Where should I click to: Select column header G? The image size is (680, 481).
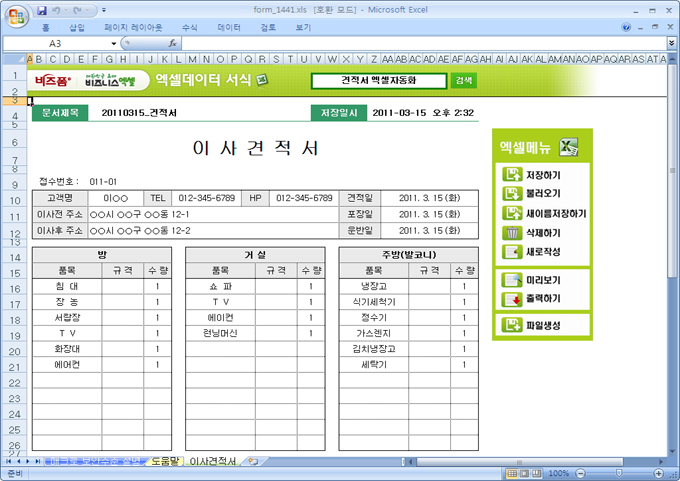[x=109, y=59]
